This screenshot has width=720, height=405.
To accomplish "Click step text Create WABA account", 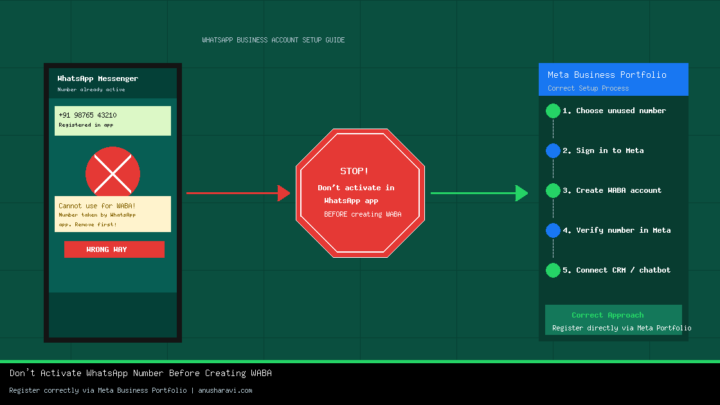I will click(x=619, y=191).
